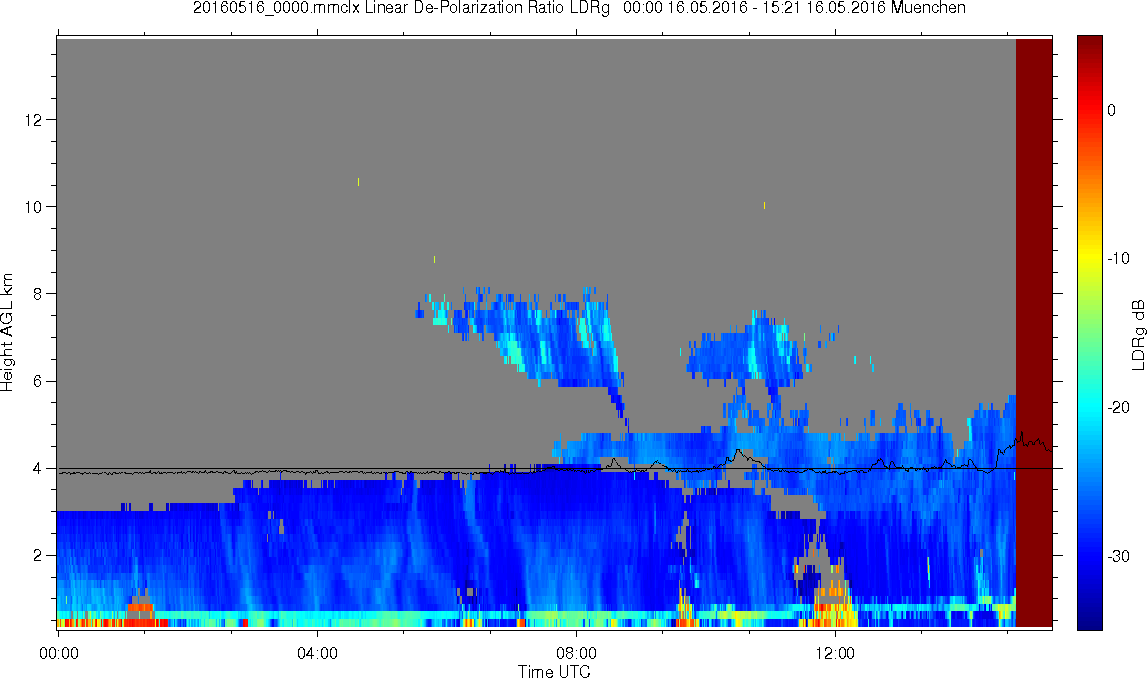Click the dark red no-data band at right
This screenshot has width=1147, height=678.
[x=1034, y=333]
